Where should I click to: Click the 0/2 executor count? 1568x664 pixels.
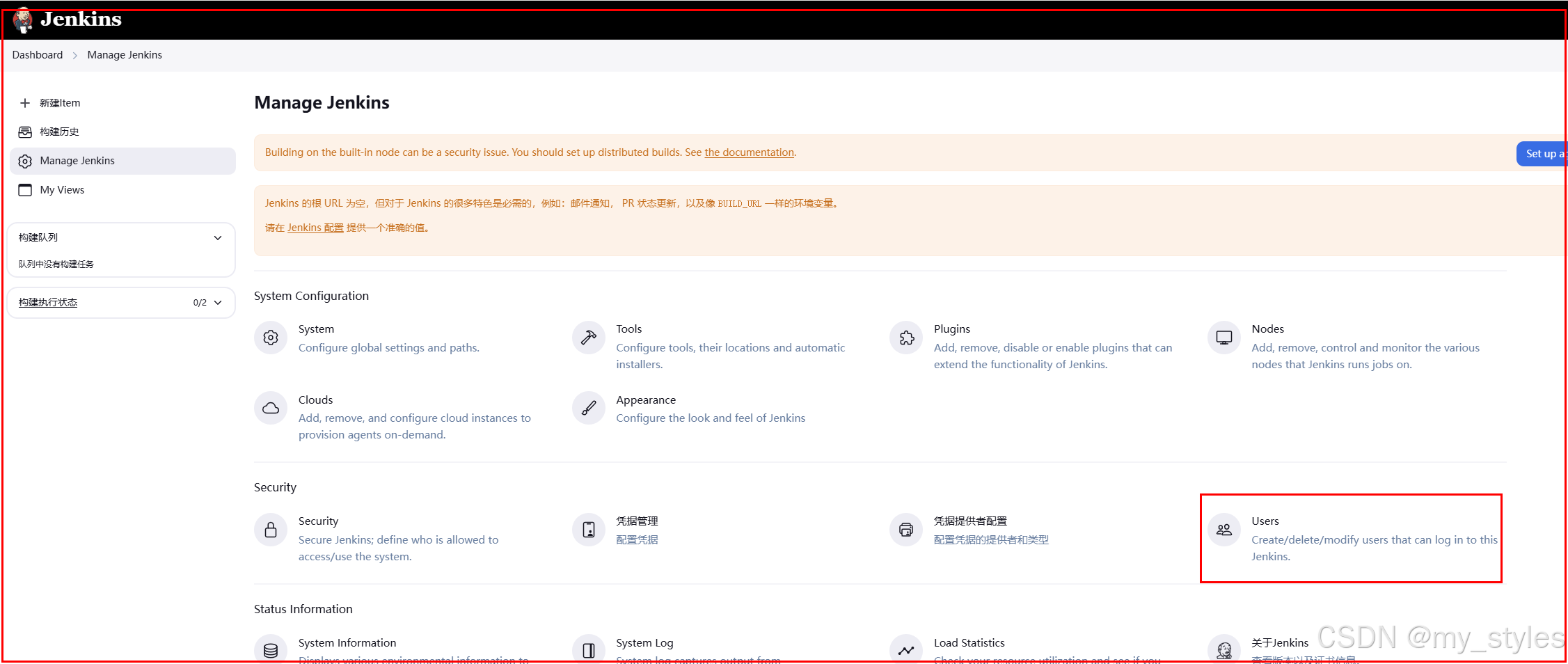[200, 303]
